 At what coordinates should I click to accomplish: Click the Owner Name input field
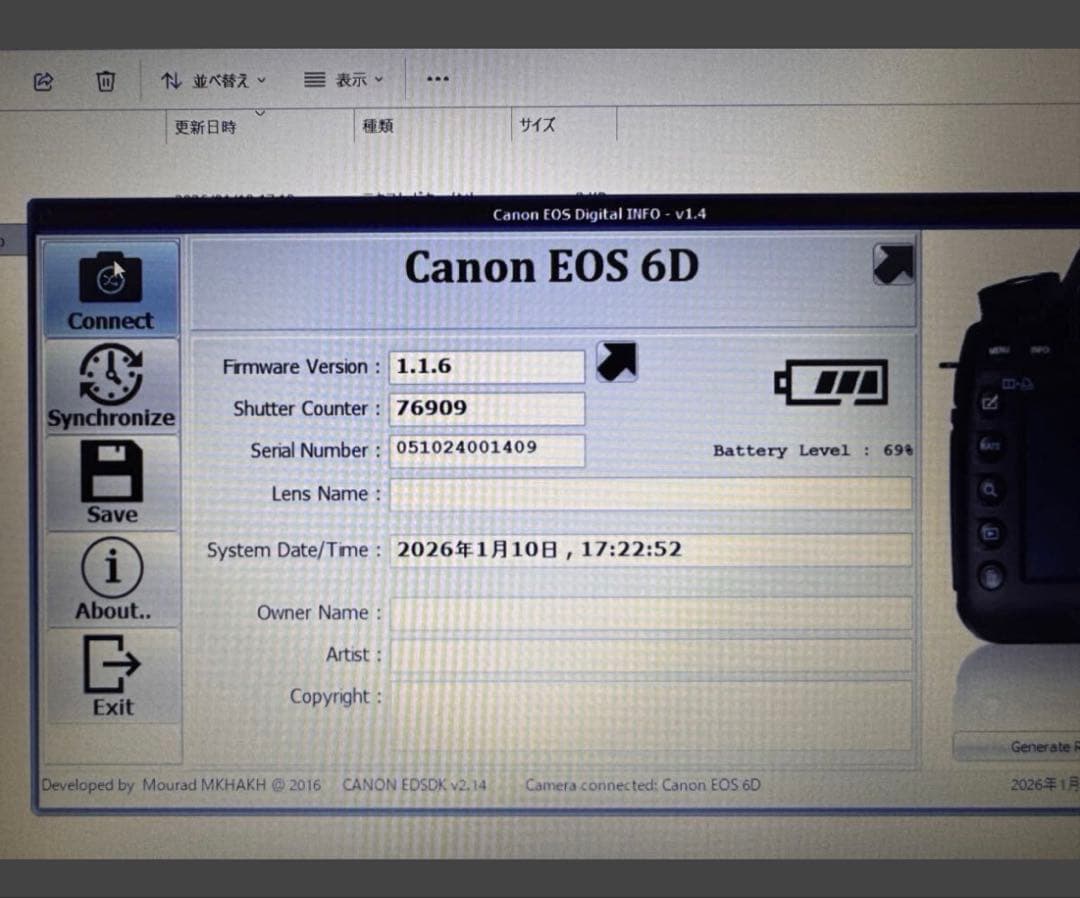651,613
